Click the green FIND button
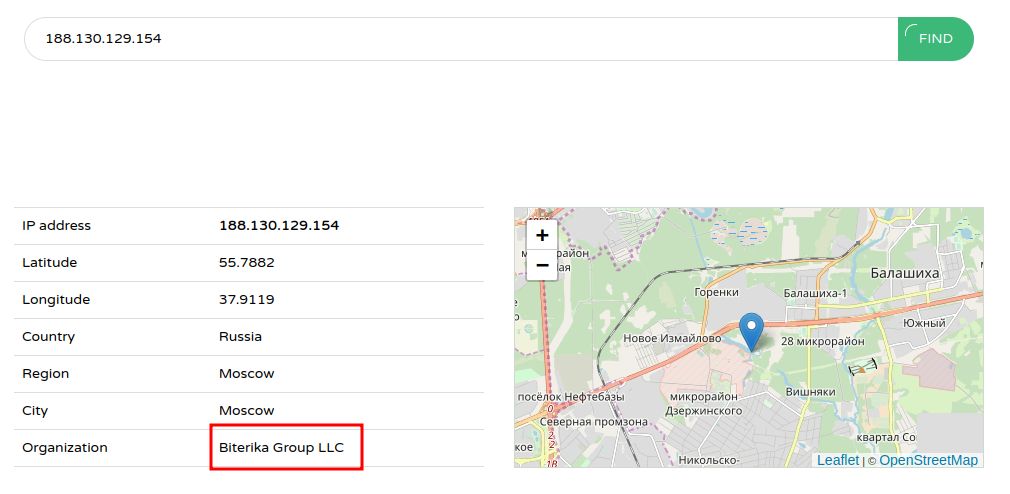Viewport: 1010px width, 494px height. [935, 39]
